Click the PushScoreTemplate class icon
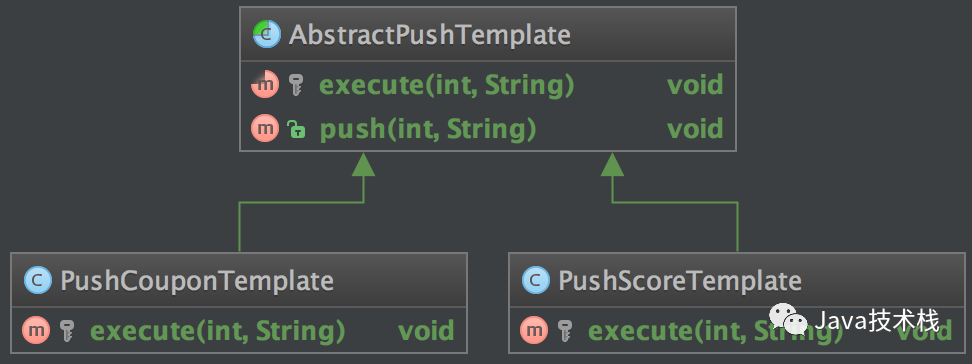This screenshot has height=364, width=972. [536, 281]
